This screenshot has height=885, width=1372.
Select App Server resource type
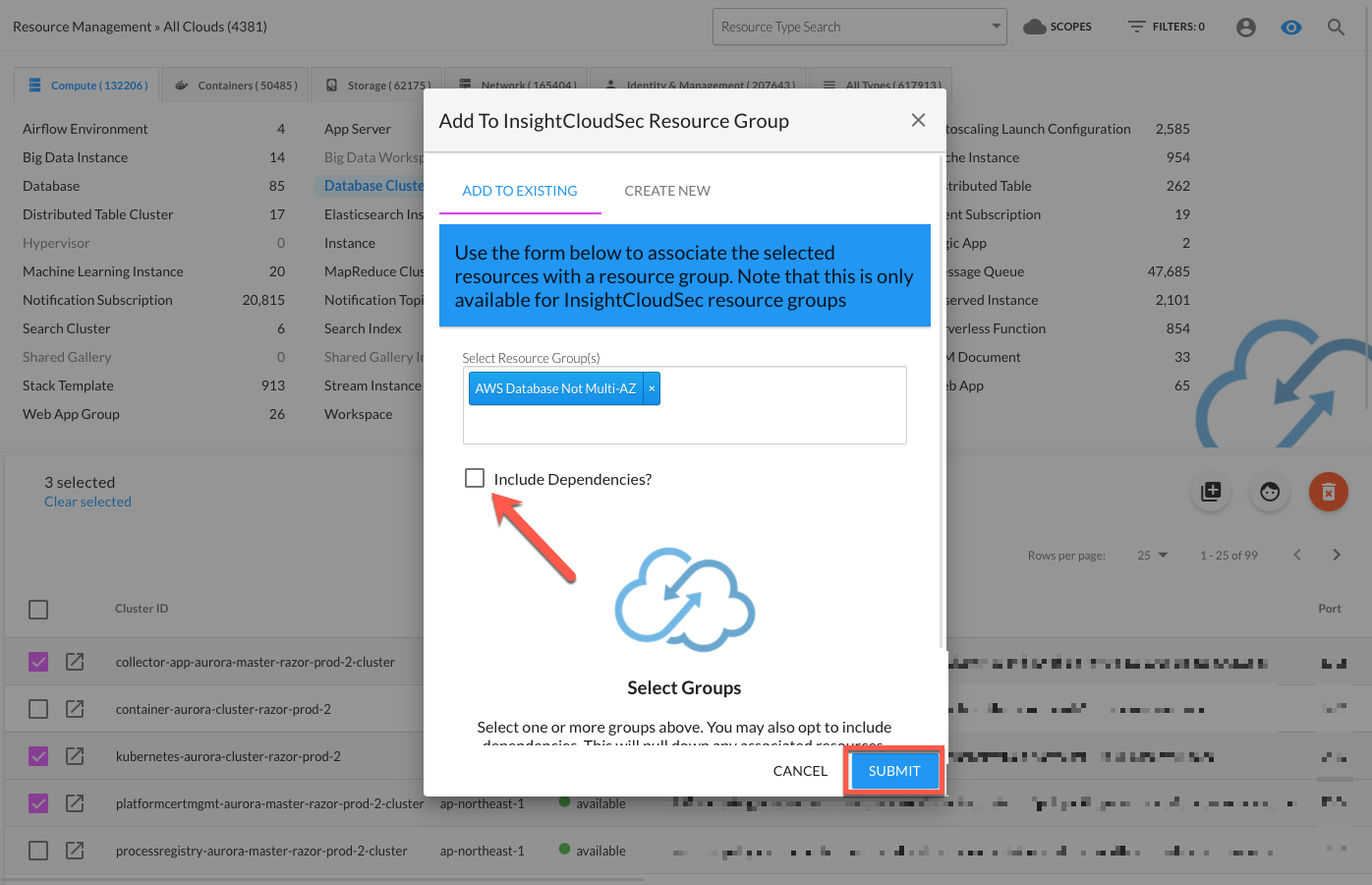(x=358, y=129)
